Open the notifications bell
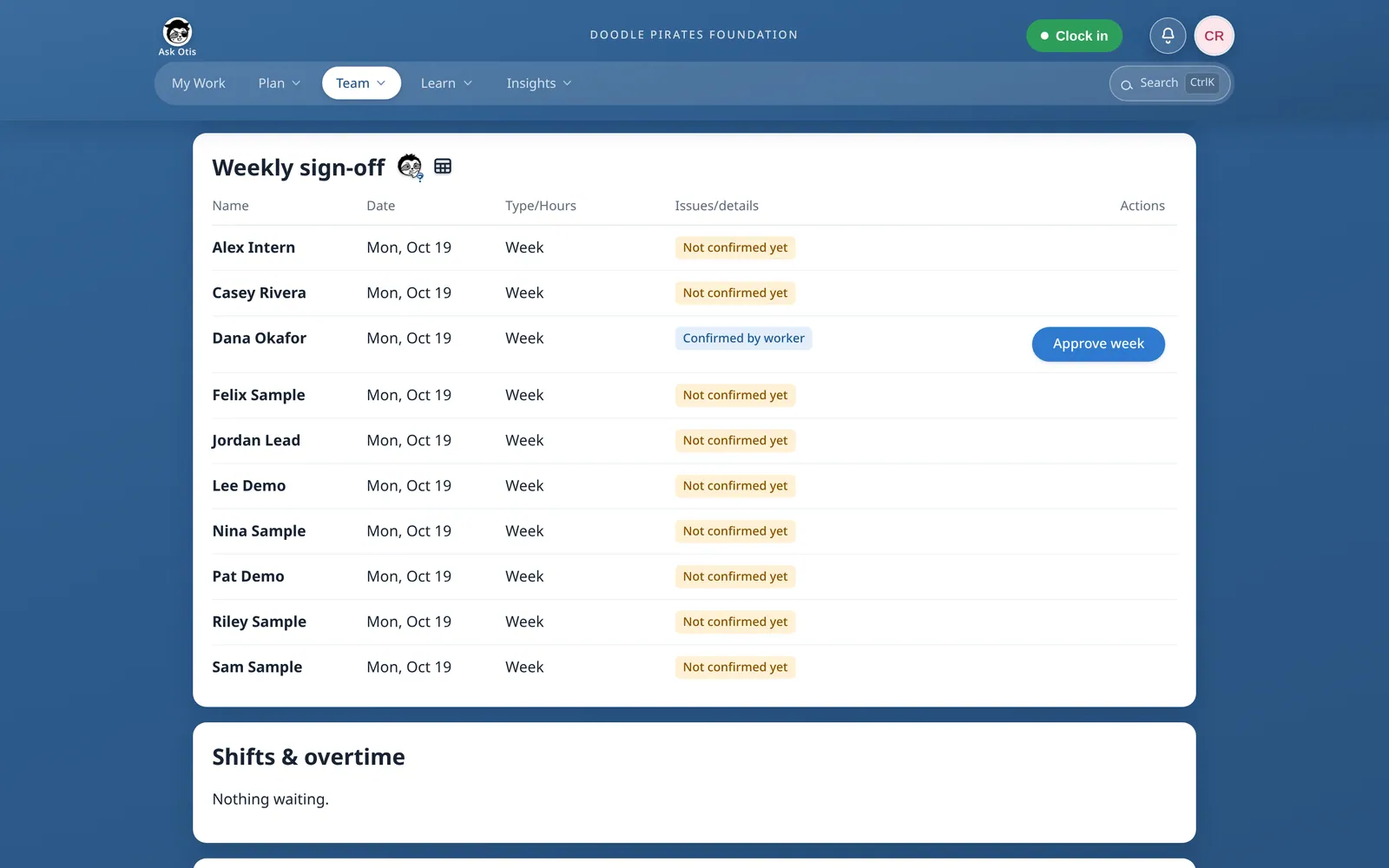Viewport: 1389px width, 868px height. click(1168, 36)
